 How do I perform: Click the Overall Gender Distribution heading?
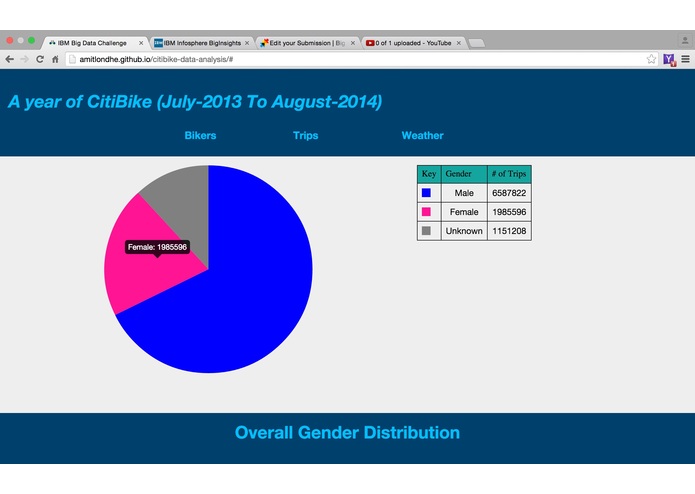pos(348,433)
